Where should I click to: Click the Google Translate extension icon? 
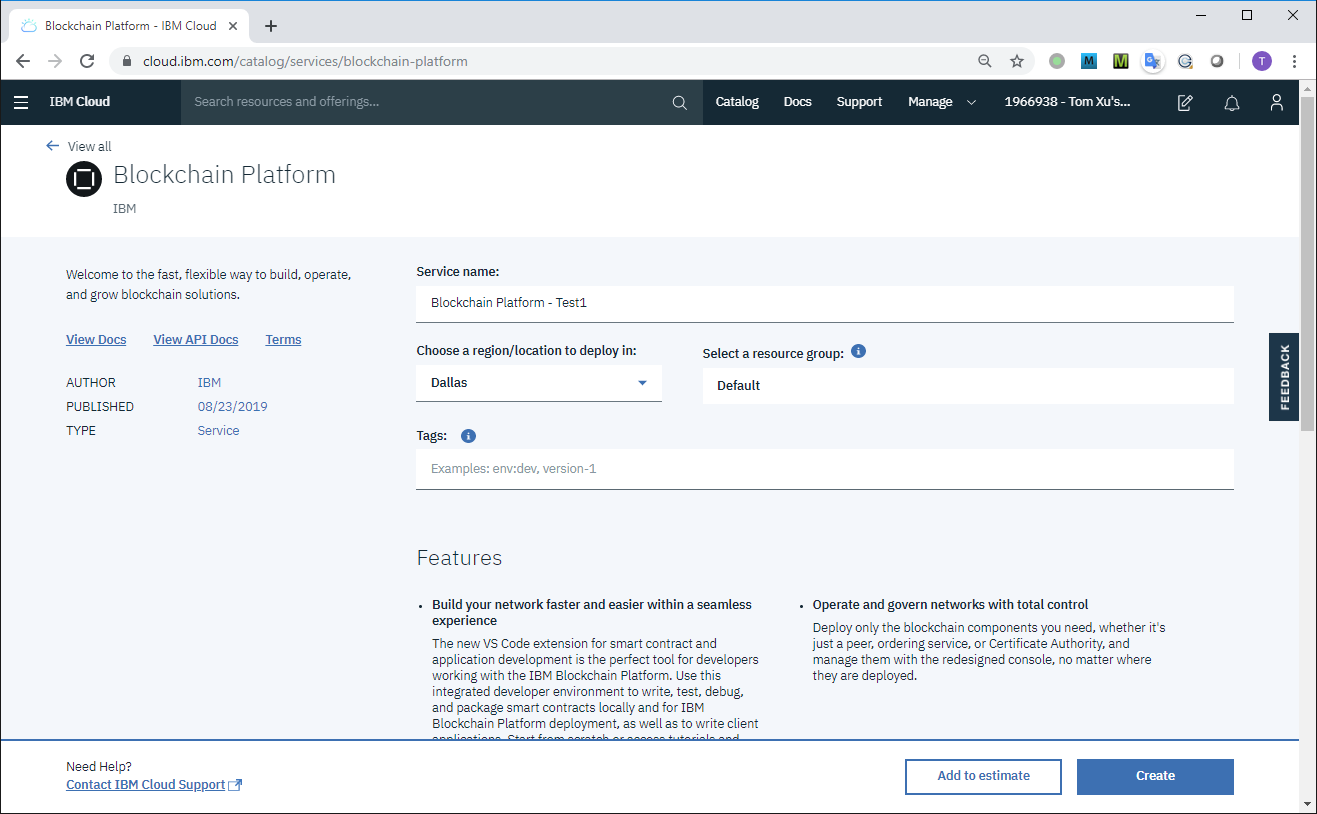click(x=1153, y=61)
